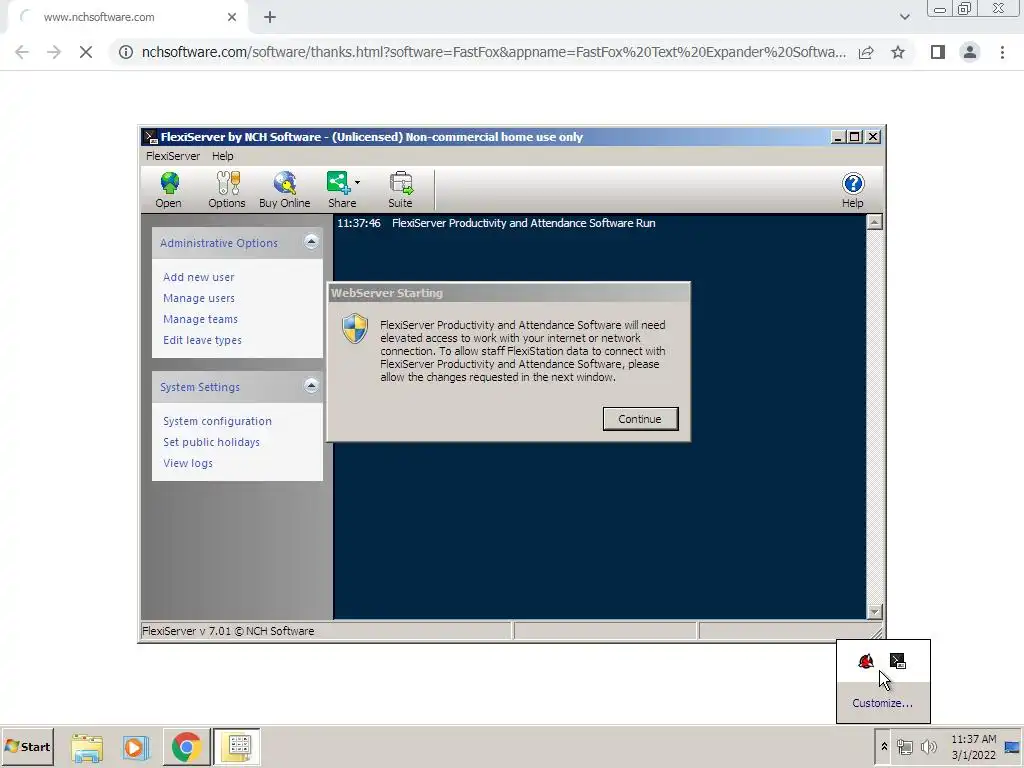Click the Chrome forward arrow
The height and width of the screenshot is (768, 1024).
click(x=54, y=52)
